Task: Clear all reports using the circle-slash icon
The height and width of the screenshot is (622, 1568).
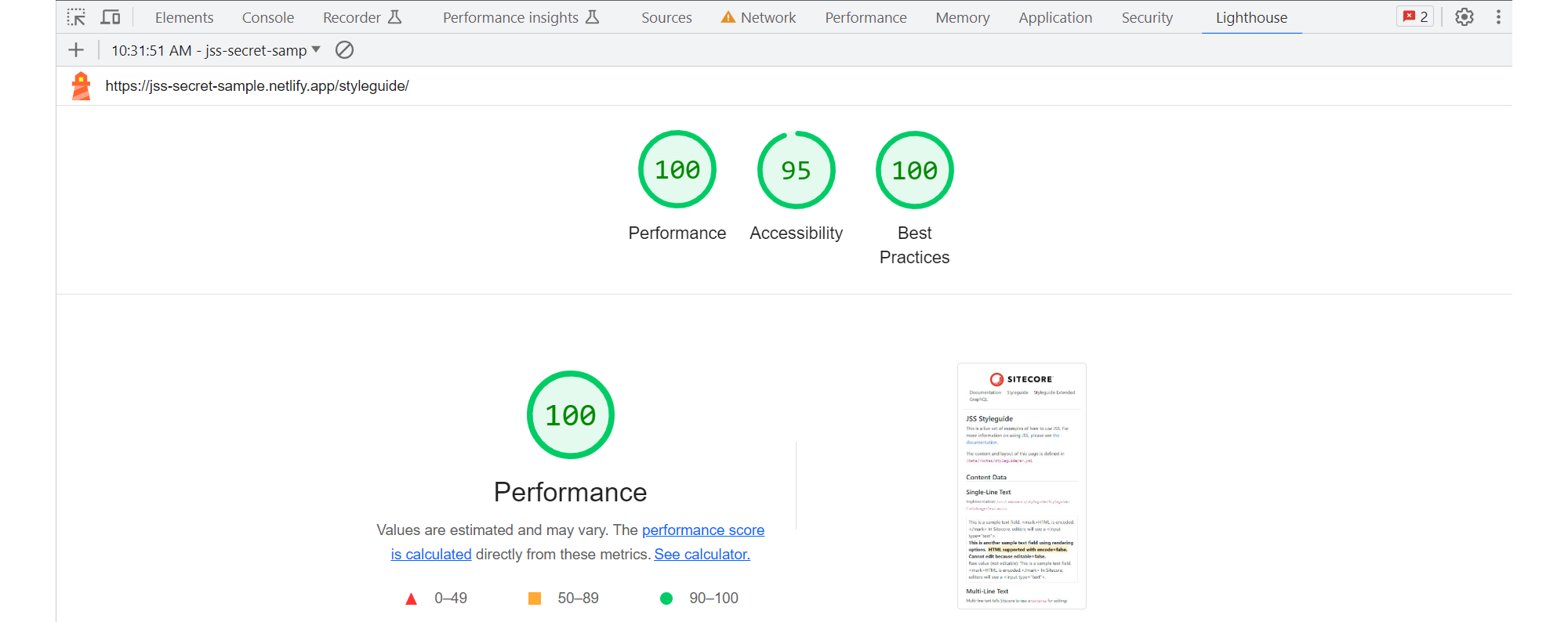Action: pyautogui.click(x=344, y=50)
